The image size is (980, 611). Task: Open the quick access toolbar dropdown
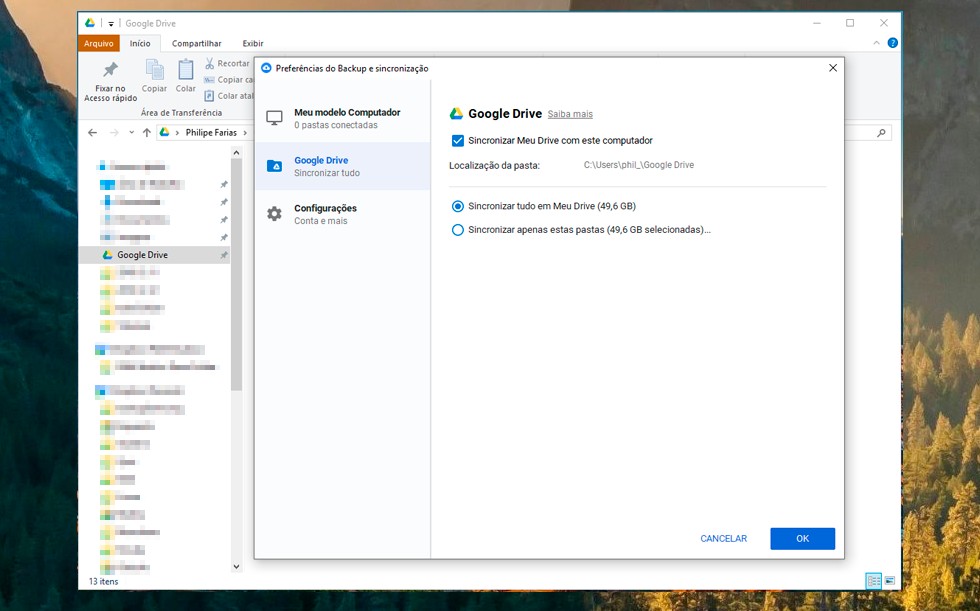click(111, 23)
